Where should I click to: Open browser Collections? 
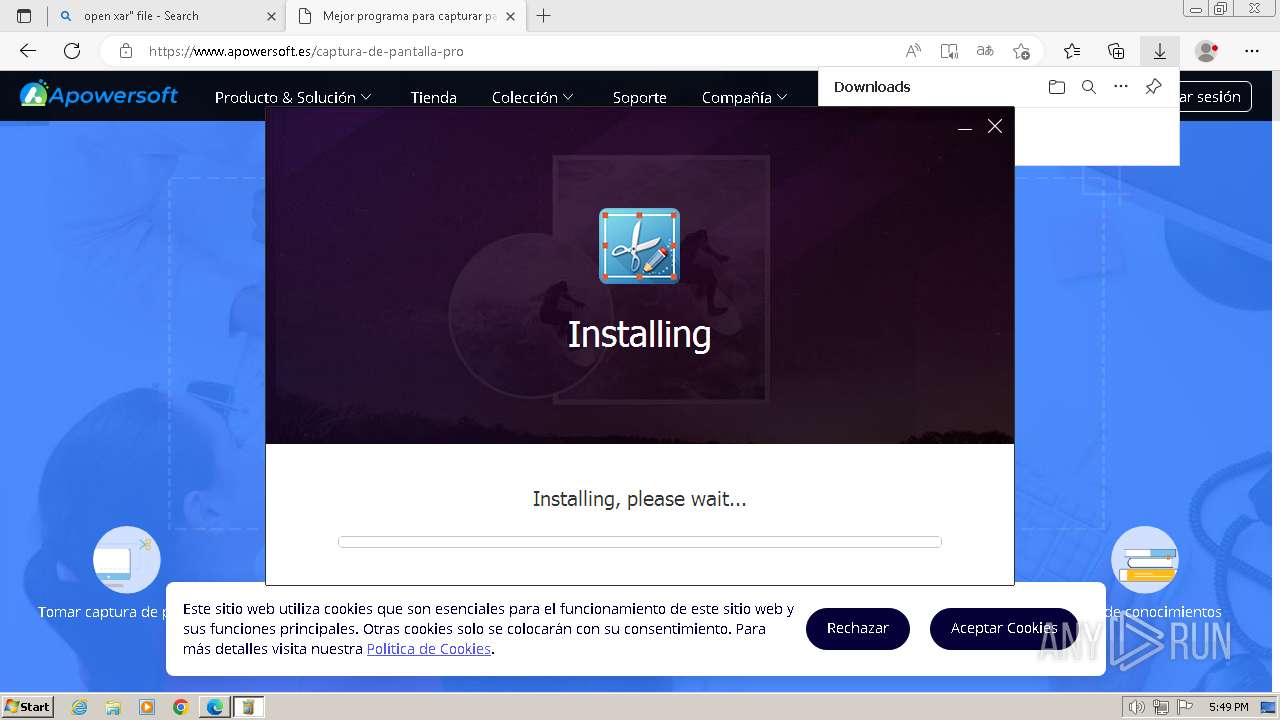1116,51
